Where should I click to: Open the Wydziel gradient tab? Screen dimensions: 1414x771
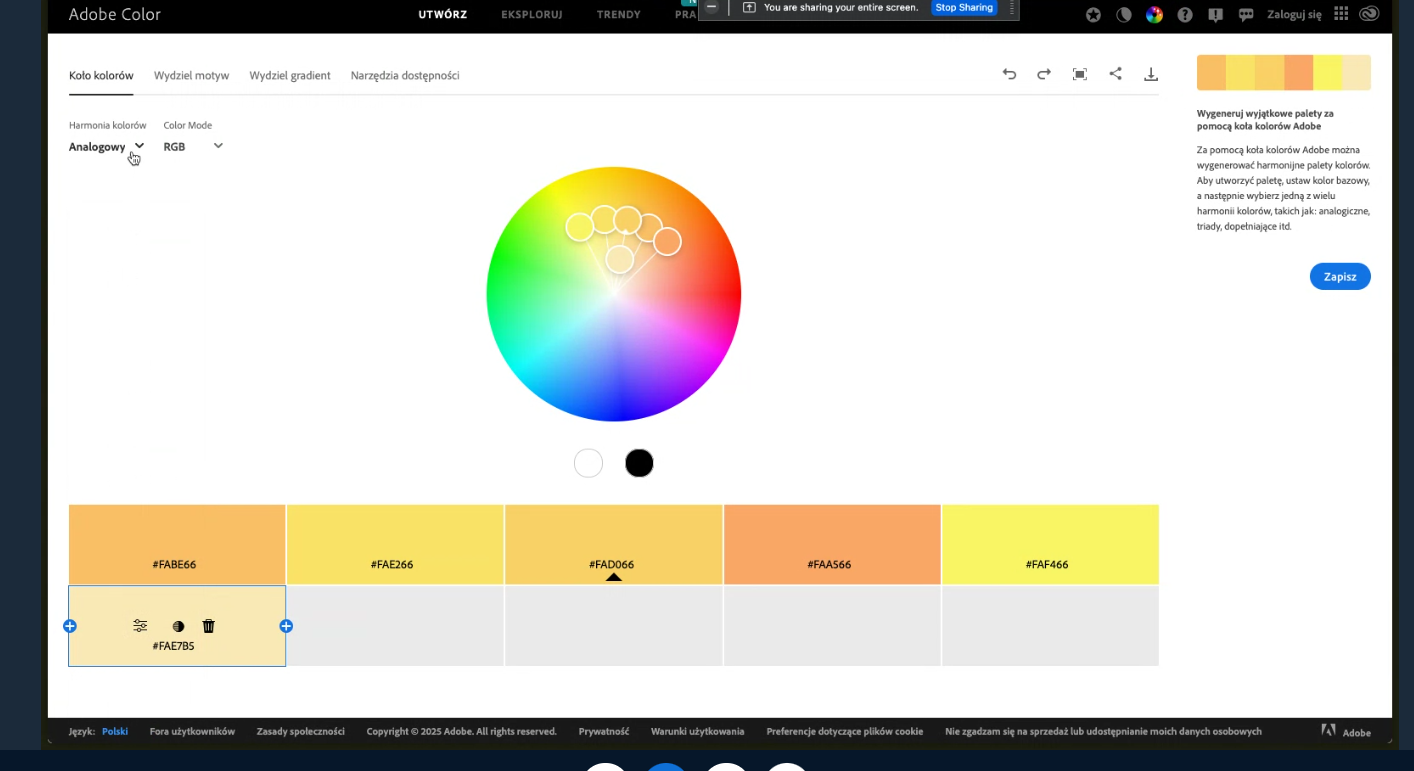pos(290,75)
